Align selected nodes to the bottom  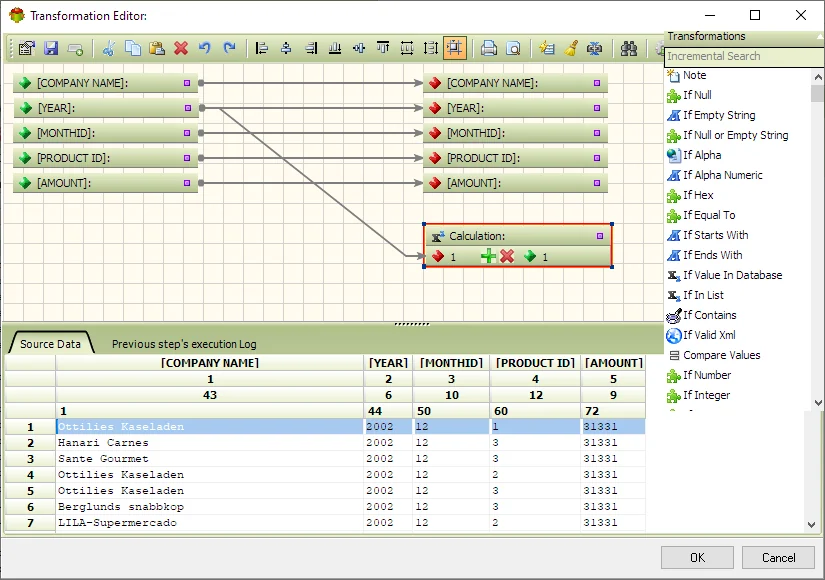coord(335,48)
